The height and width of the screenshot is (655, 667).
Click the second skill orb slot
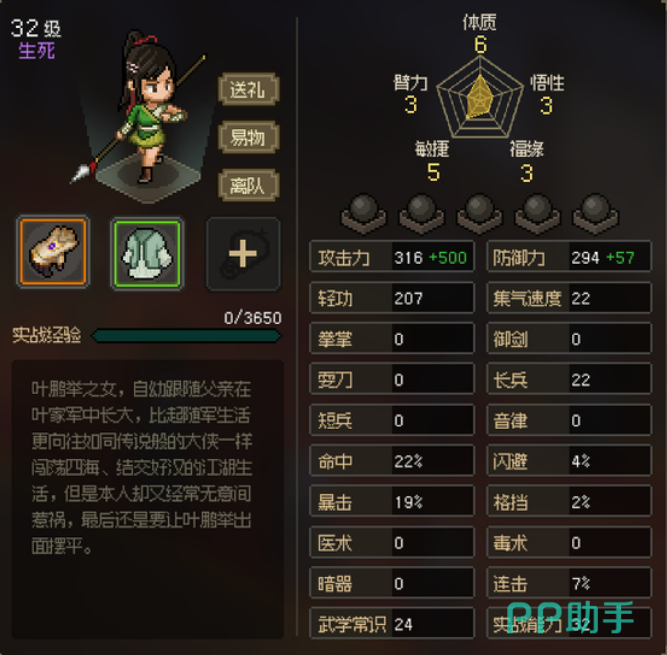pos(422,214)
